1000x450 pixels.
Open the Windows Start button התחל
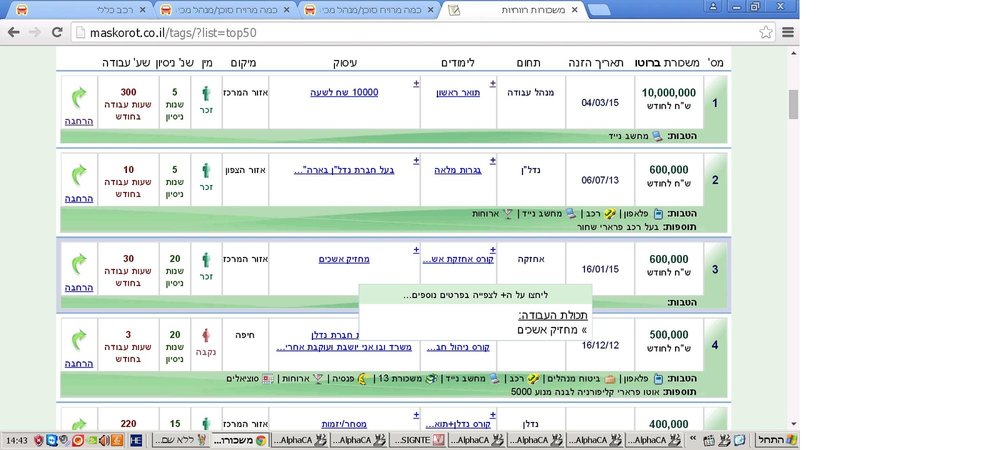776,440
